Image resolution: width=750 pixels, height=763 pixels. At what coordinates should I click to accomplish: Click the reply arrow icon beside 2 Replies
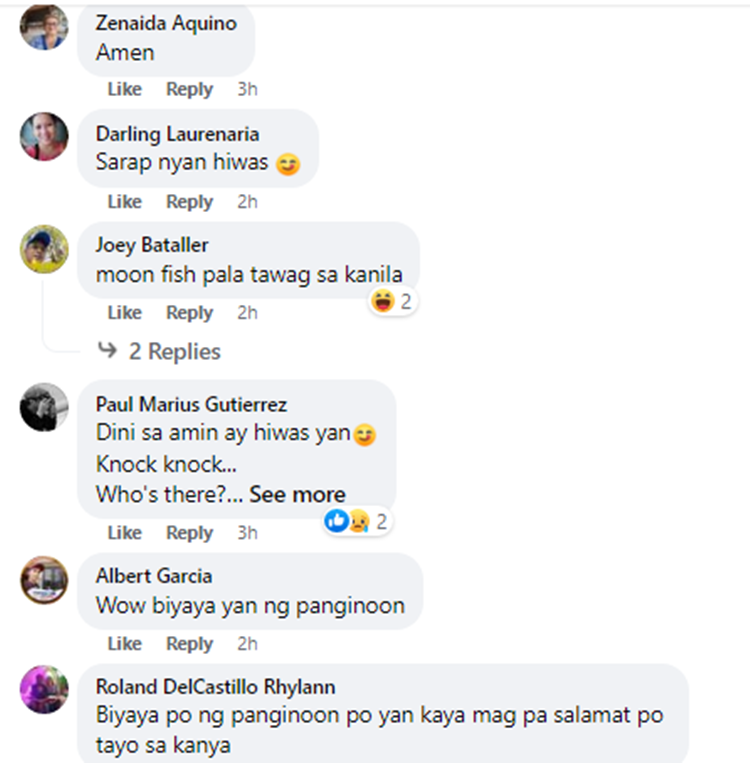108,349
